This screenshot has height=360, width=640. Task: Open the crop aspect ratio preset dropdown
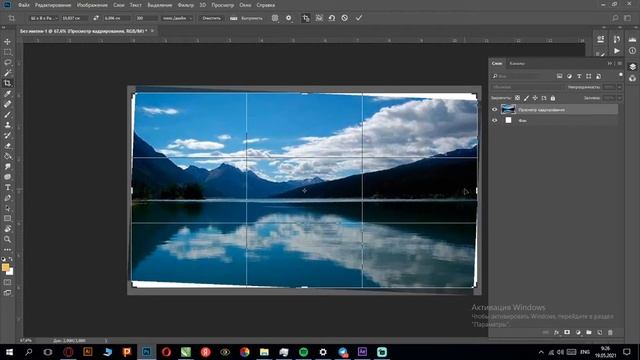click(x=43, y=18)
